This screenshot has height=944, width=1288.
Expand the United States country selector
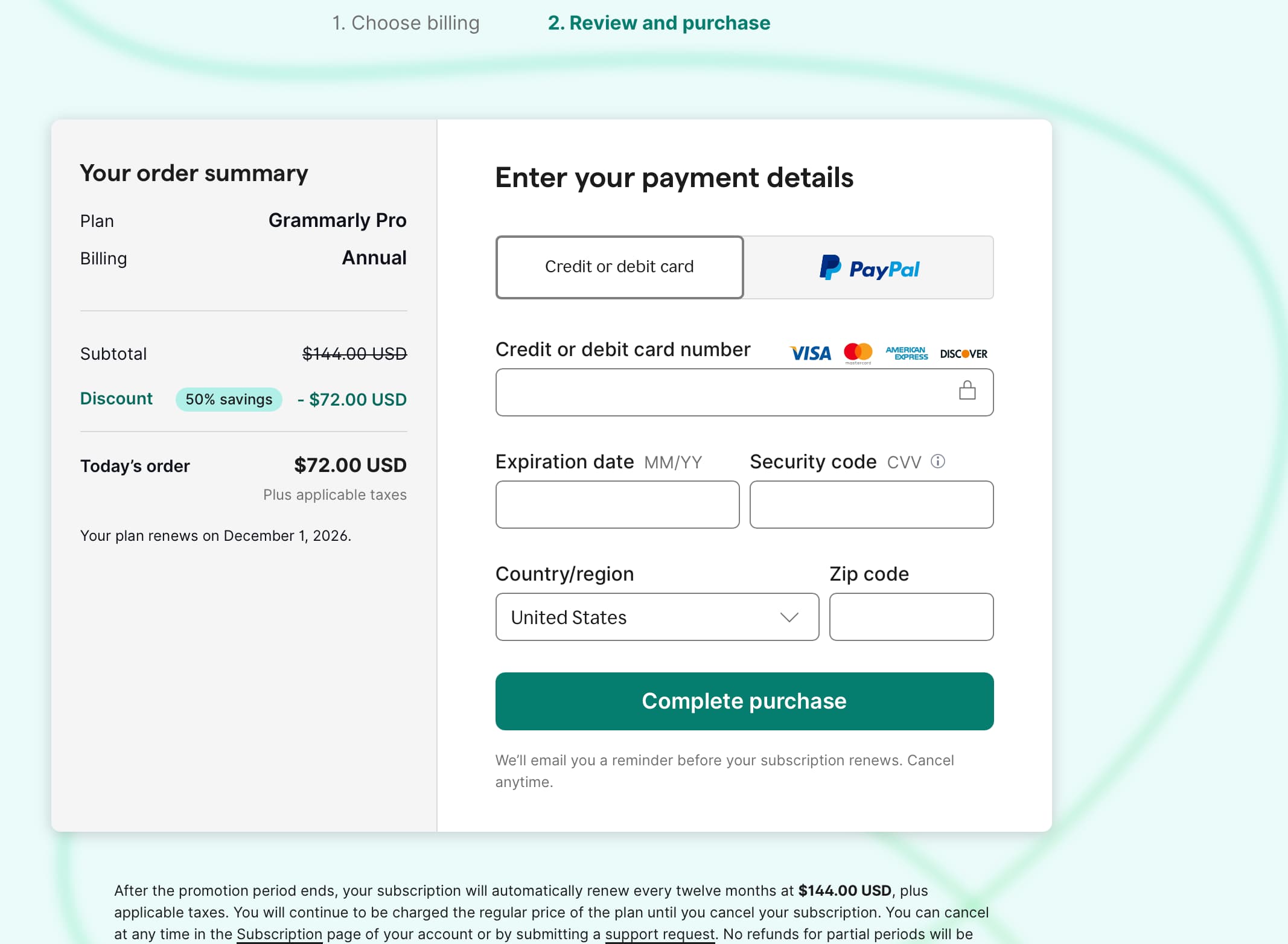pyautogui.click(x=657, y=617)
